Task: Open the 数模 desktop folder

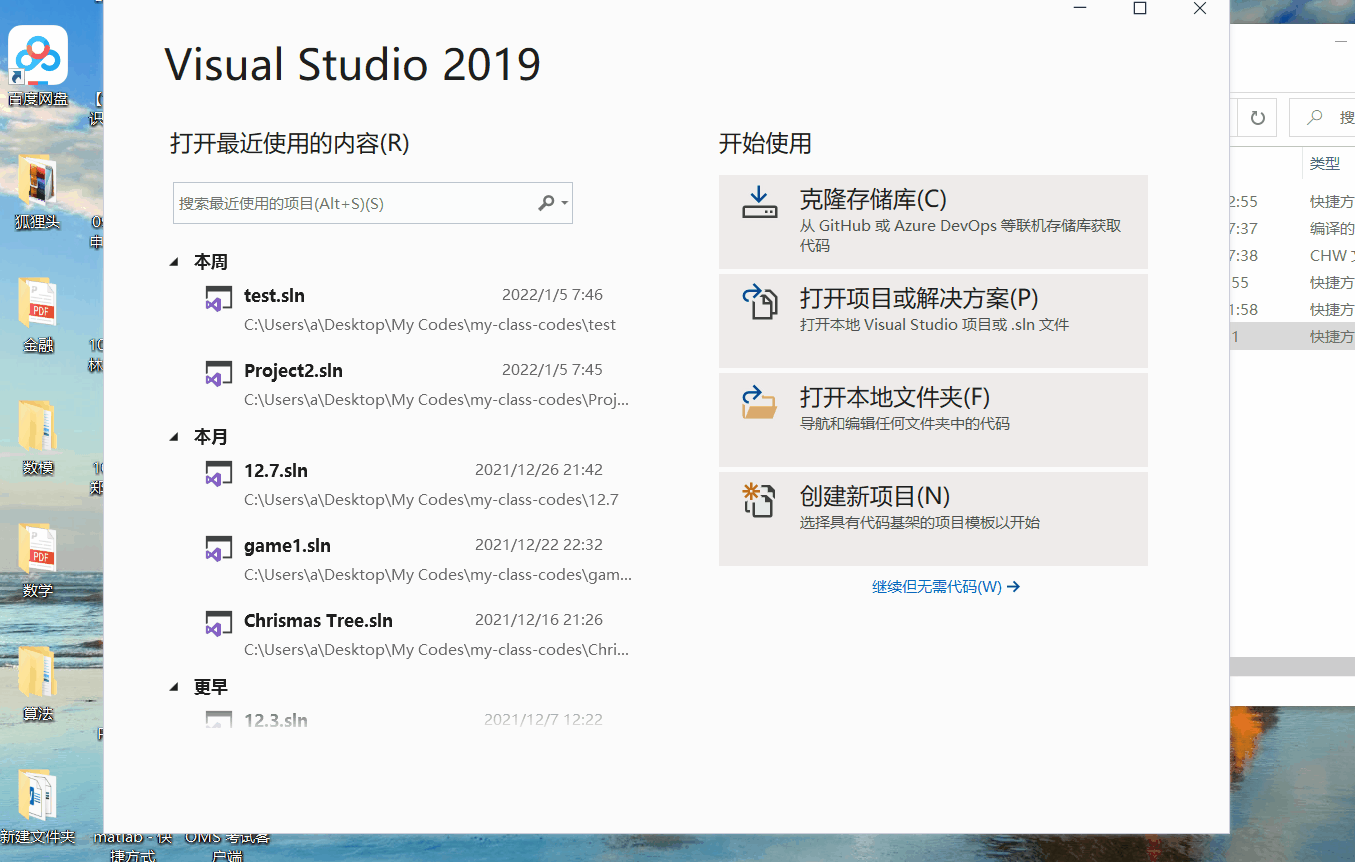Action: (x=38, y=438)
